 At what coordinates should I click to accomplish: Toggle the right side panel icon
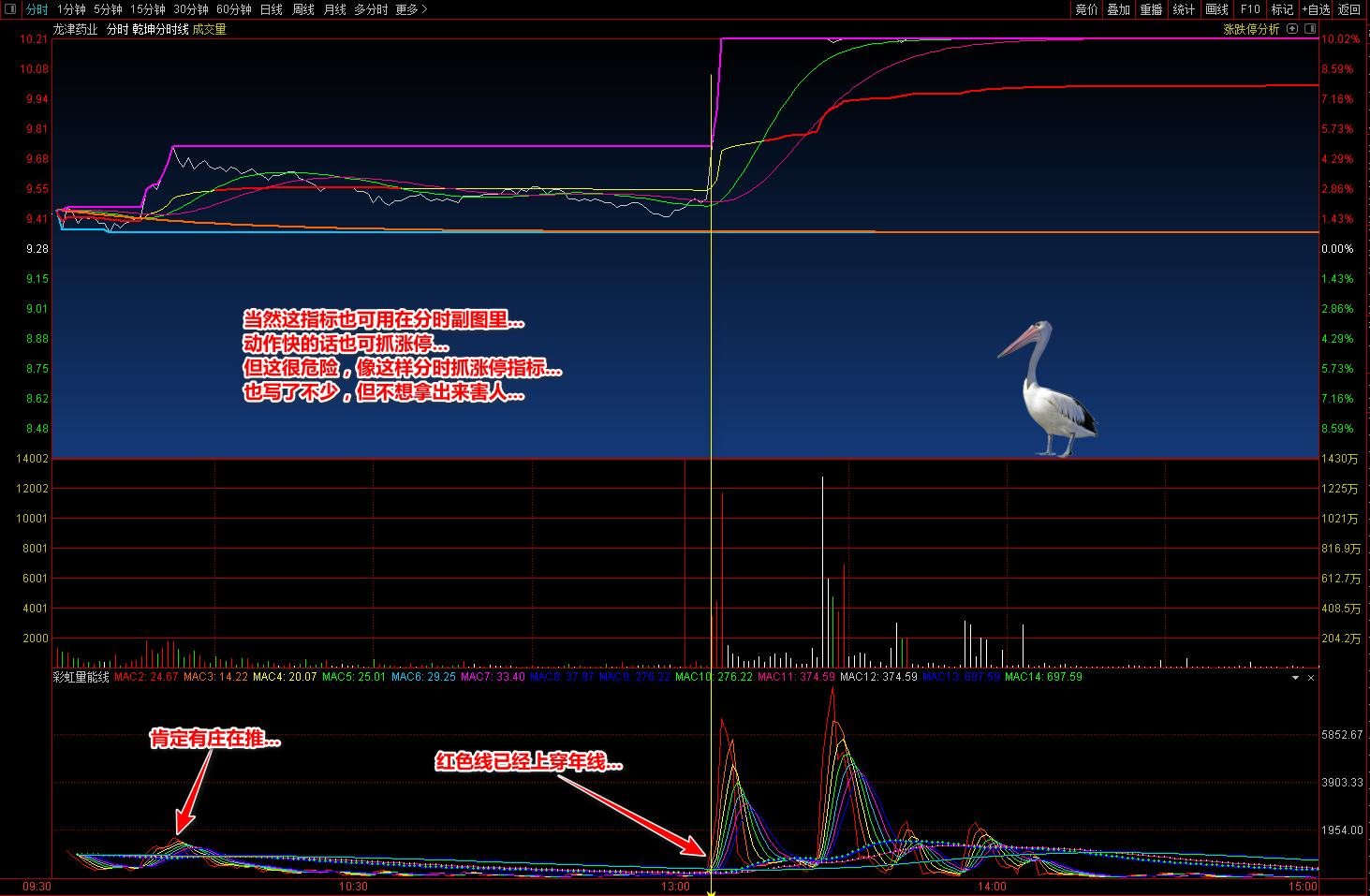click(x=1310, y=29)
